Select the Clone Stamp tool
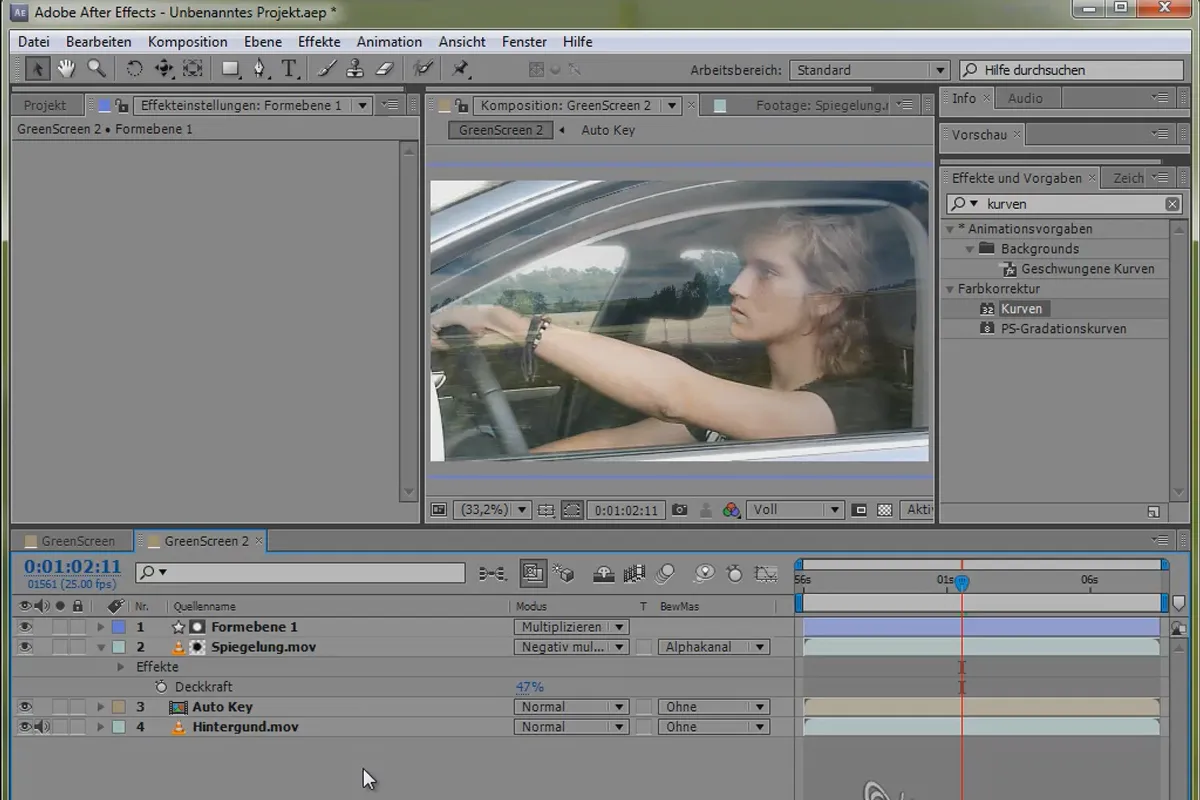The image size is (1200, 800). [x=355, y=68]
